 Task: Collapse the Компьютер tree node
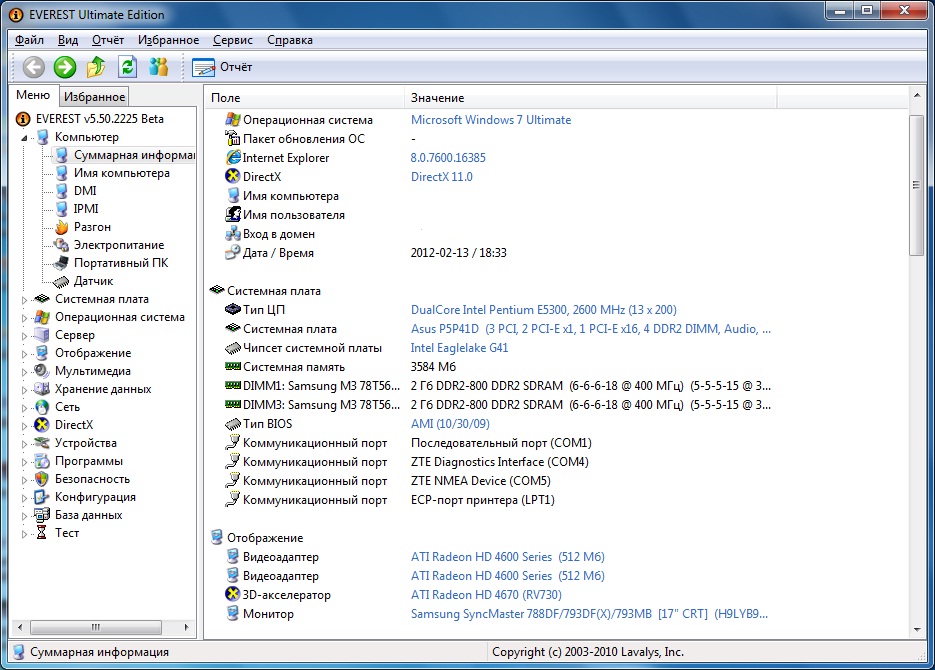click(25, 137)
